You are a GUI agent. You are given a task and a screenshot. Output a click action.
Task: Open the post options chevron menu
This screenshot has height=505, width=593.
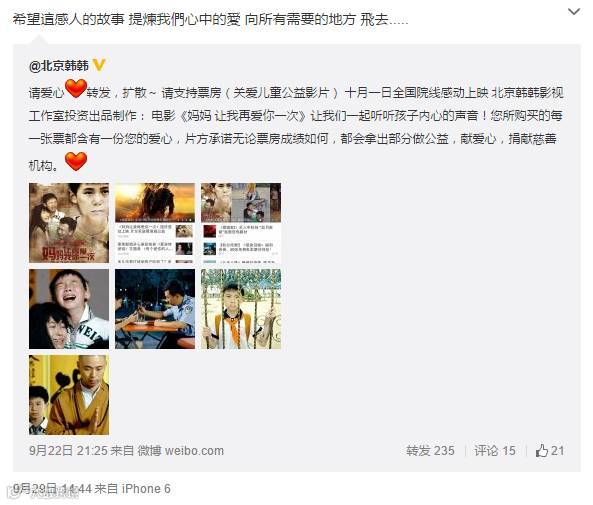pos(574,12)
